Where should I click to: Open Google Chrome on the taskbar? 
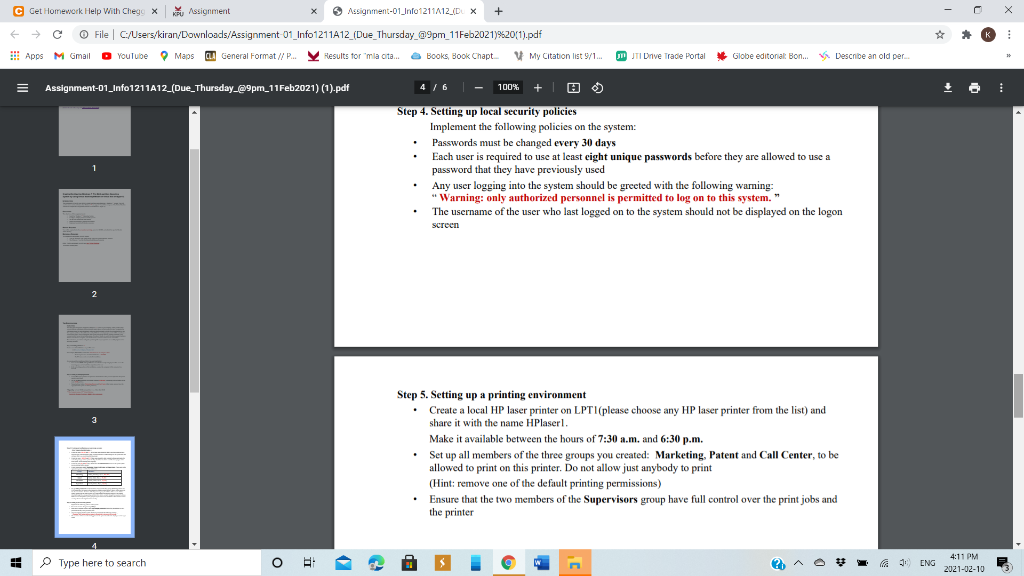tap(508, 563)
